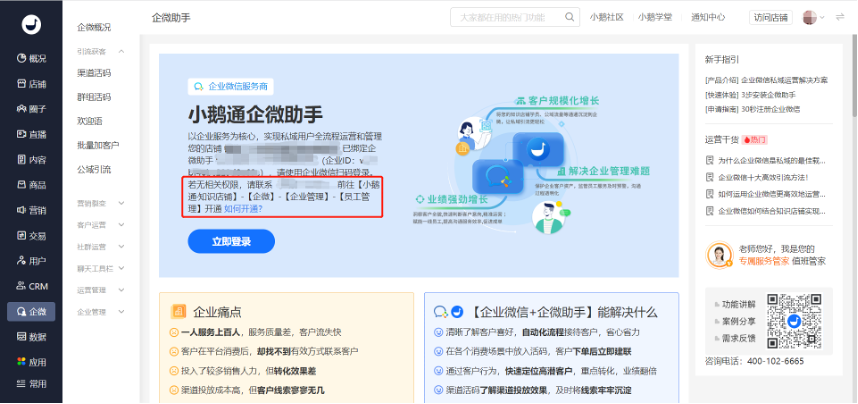Viewport: 858px width, 404px height.
Task: Open 营销 in the dark sidebar
Action: (x=31, y=210)
